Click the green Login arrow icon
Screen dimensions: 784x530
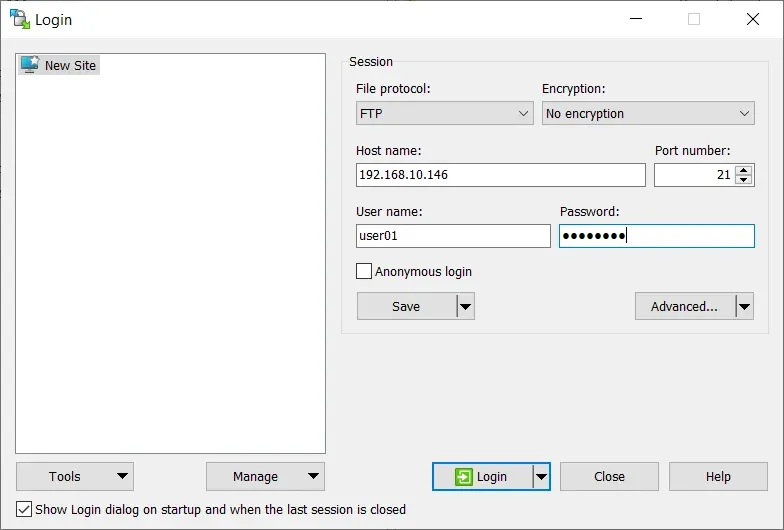(464, 476)
